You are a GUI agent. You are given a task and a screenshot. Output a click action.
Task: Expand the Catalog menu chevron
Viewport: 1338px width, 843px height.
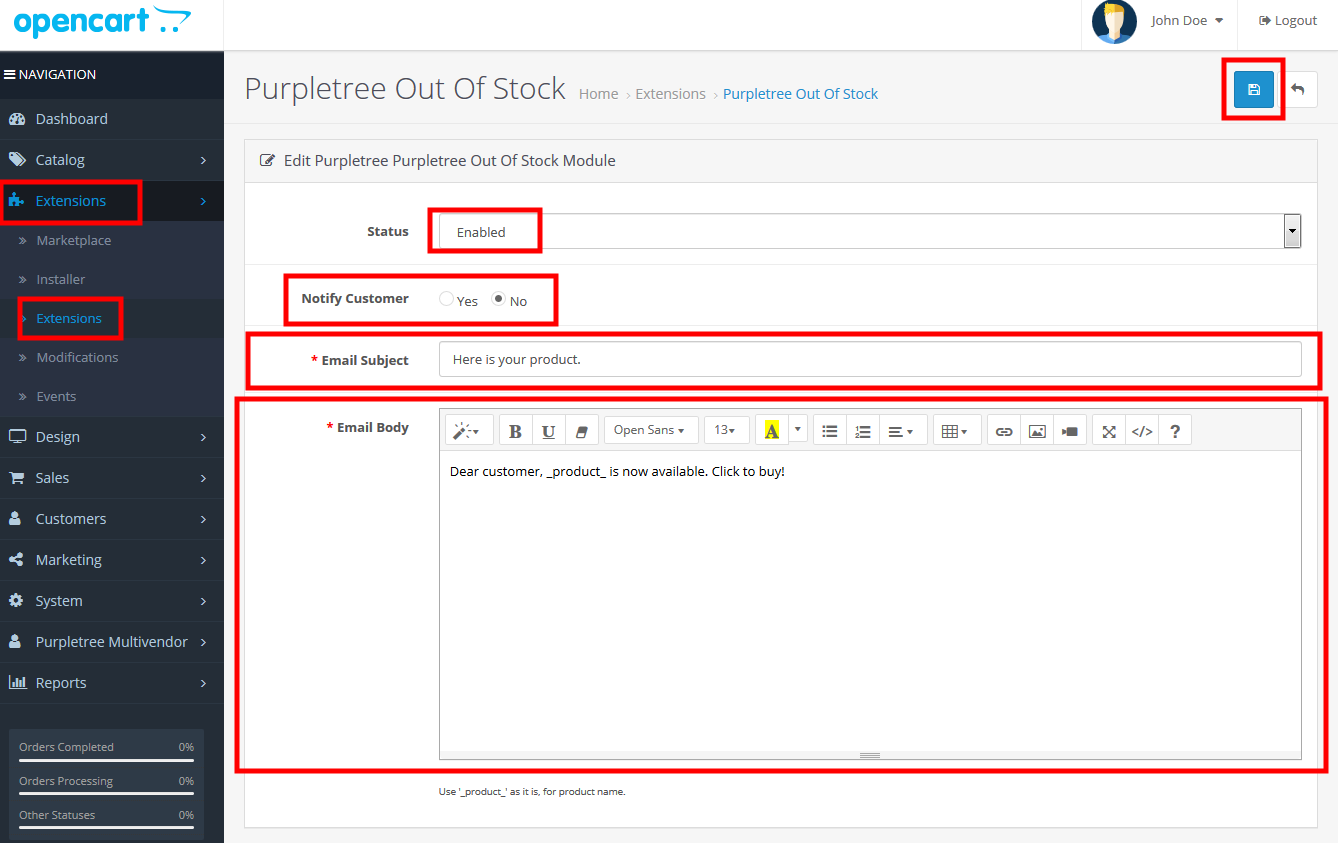(x=203, y=160)
